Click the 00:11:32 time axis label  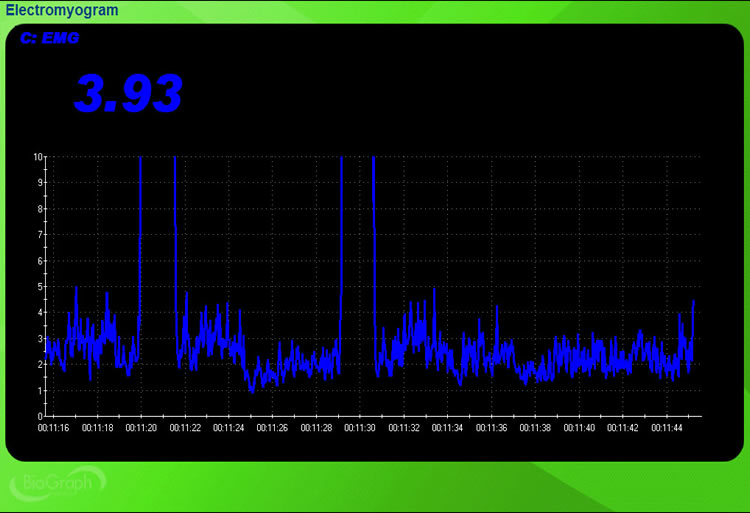click(x=404, y=428)
